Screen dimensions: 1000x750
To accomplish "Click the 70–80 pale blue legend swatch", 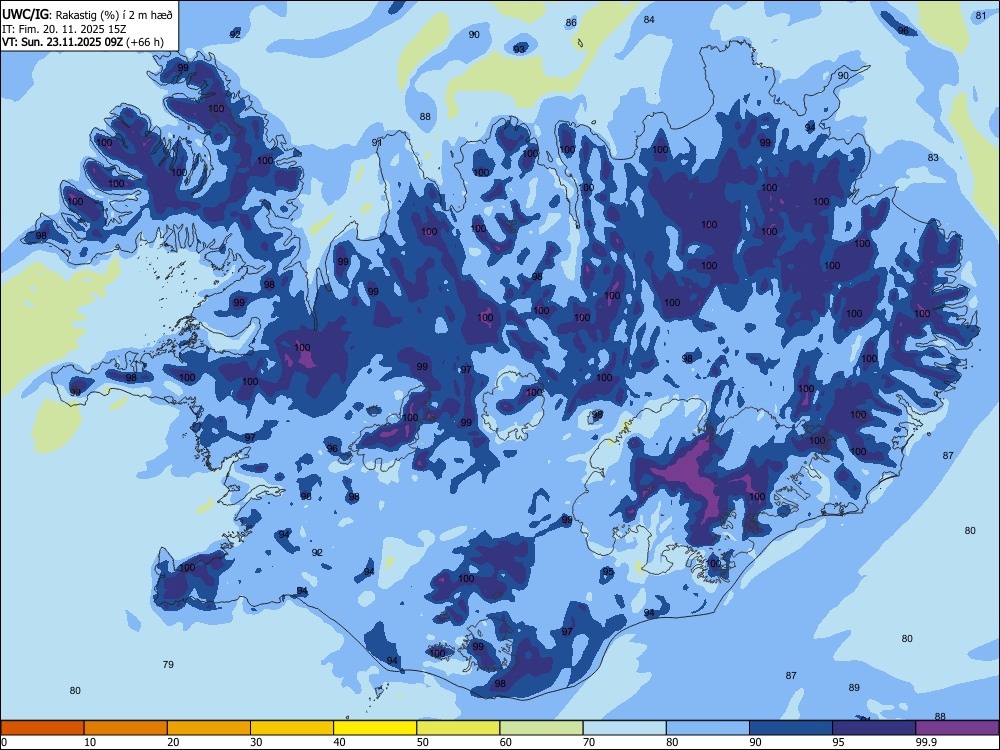I will point(624,728).
